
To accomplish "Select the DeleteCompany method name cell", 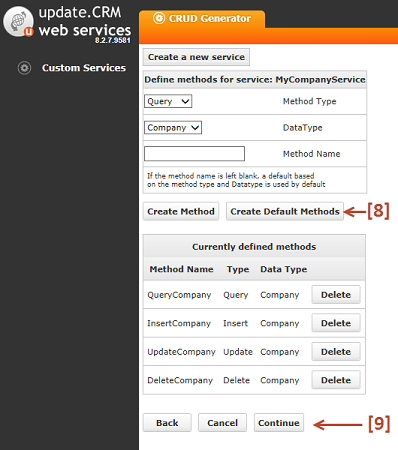I will click(180, 380).
